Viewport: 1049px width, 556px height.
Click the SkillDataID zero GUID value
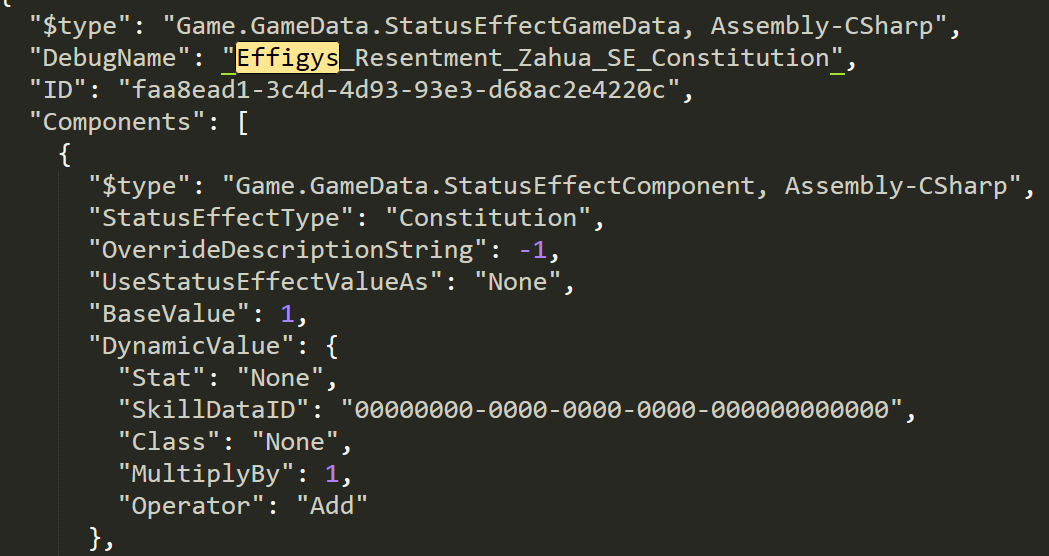622,409
